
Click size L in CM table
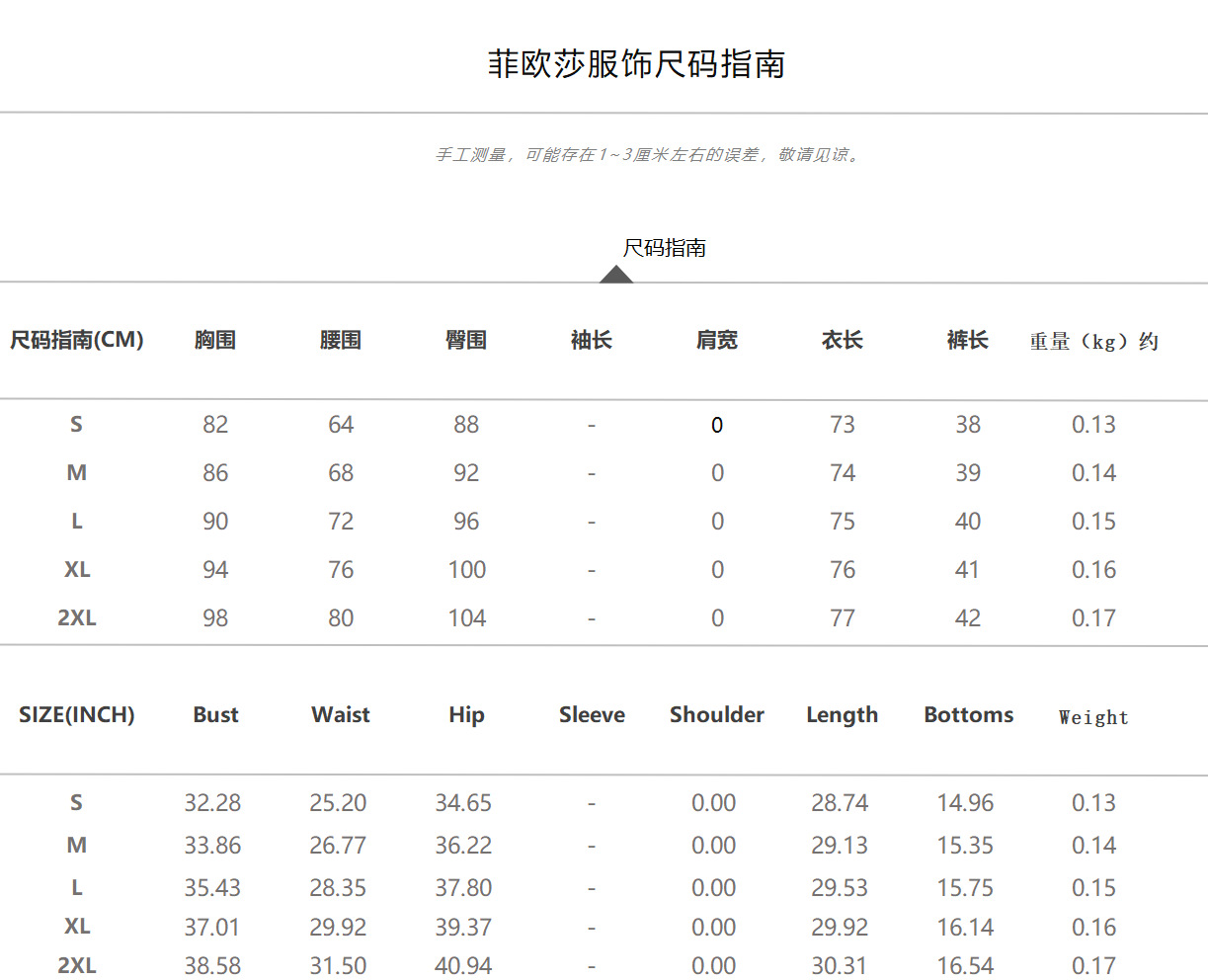tap(76, 522)
